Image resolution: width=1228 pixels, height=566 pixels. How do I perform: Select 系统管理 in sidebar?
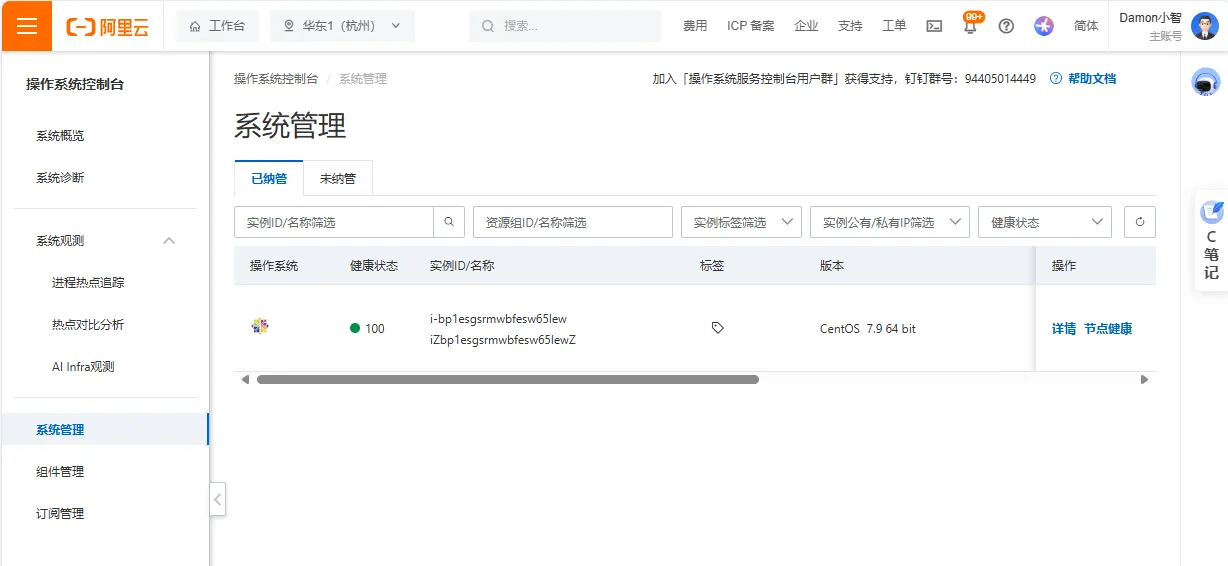click(x=105, y=430)
